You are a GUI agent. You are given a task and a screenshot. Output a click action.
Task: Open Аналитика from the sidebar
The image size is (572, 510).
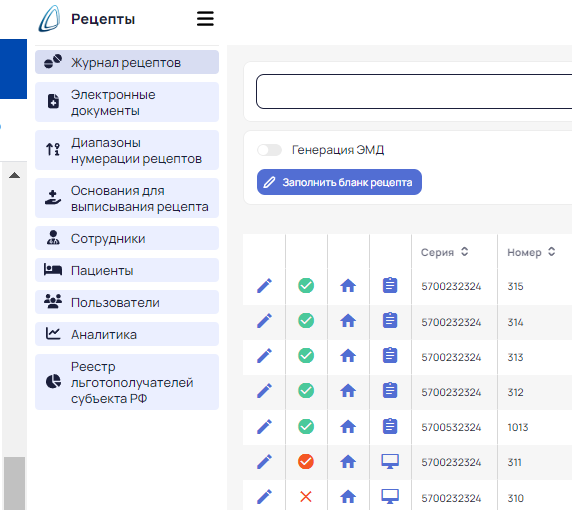coord(127,334)
